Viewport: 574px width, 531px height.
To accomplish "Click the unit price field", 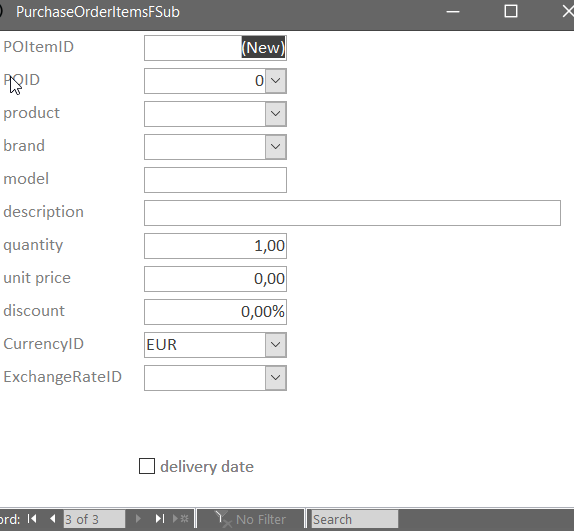I will [x=215, y=279].
